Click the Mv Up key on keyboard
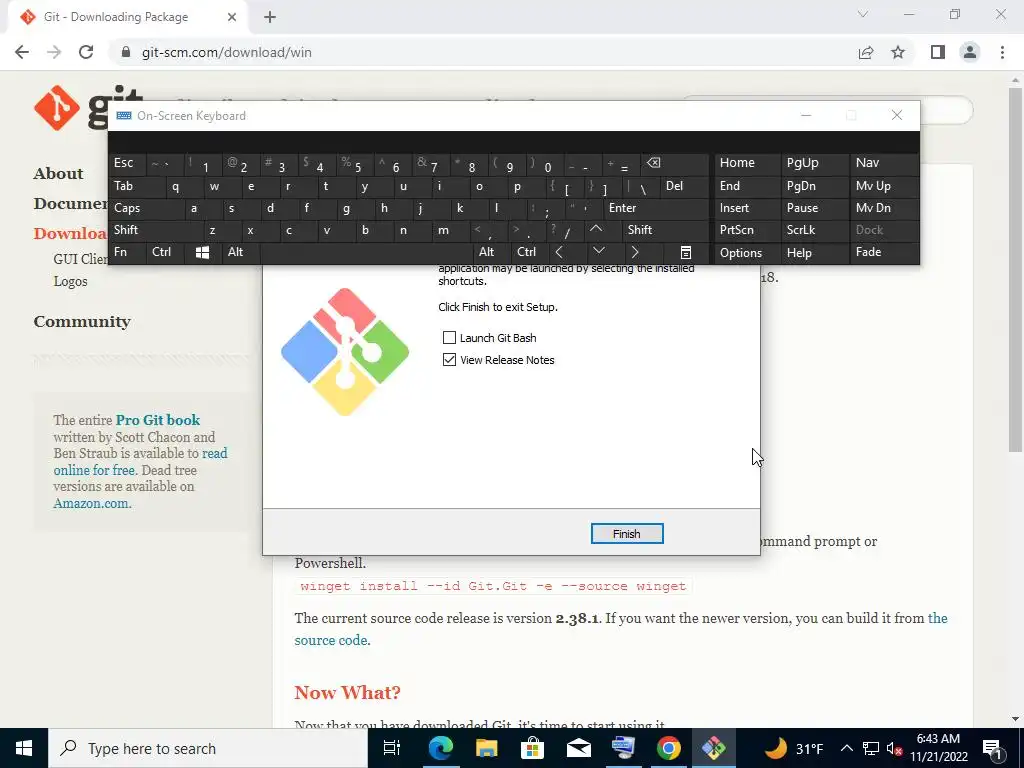The width and height of the screenshot is (1024, 768). pos(884,186)
